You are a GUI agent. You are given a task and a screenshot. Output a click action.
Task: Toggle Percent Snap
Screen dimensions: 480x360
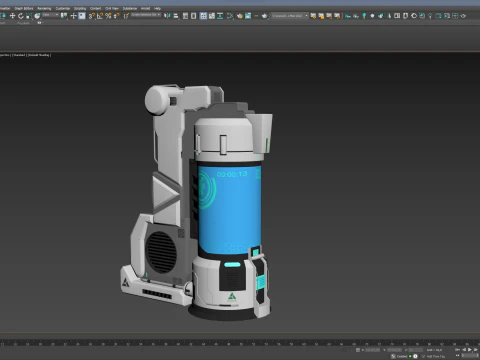click(108, 16)
